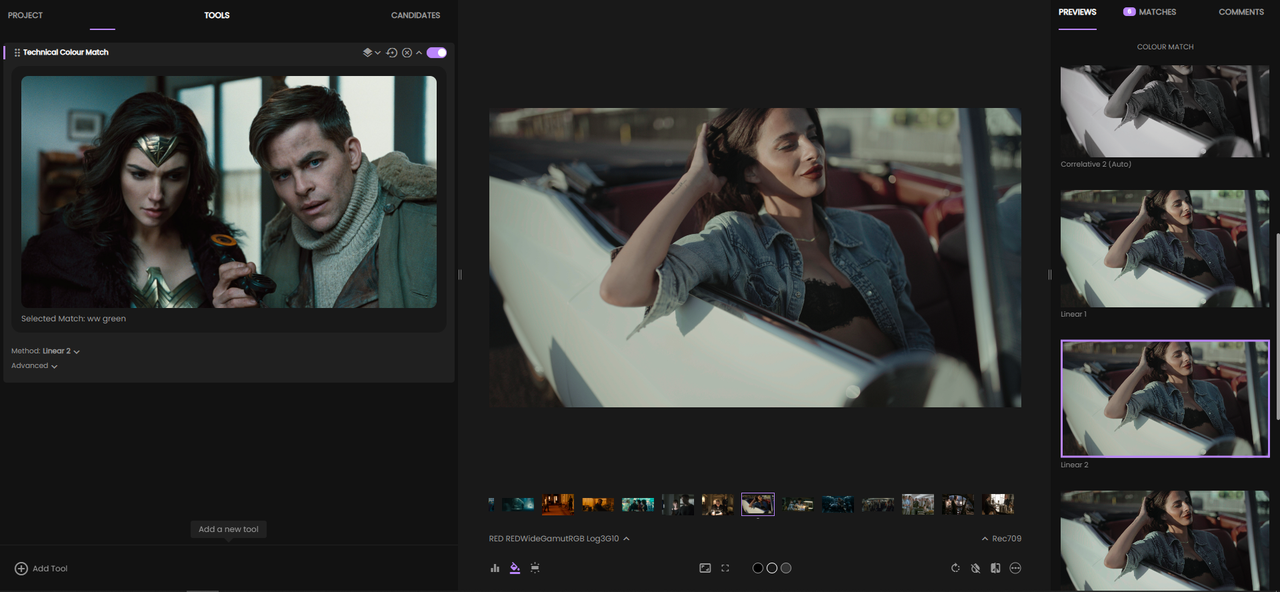Open the three-dots more options icon
Image resolution: width=1280 pixels, height=592 pixels.
point(1015,568)
